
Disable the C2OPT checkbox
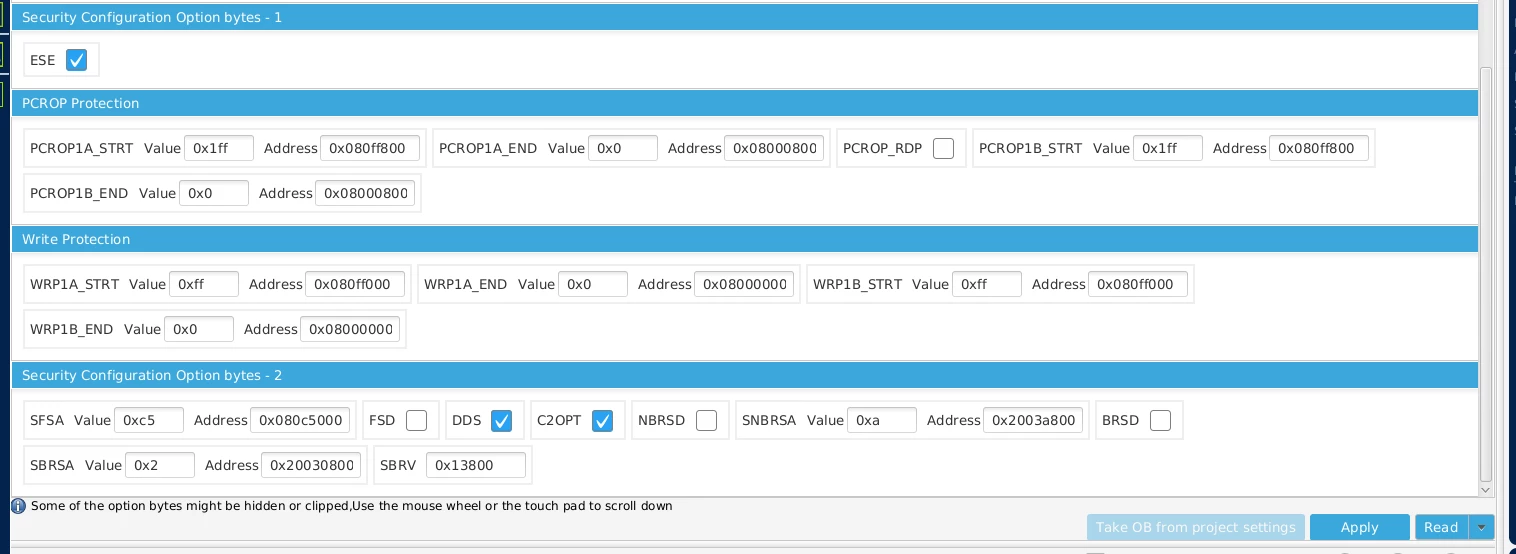(602, 420)
